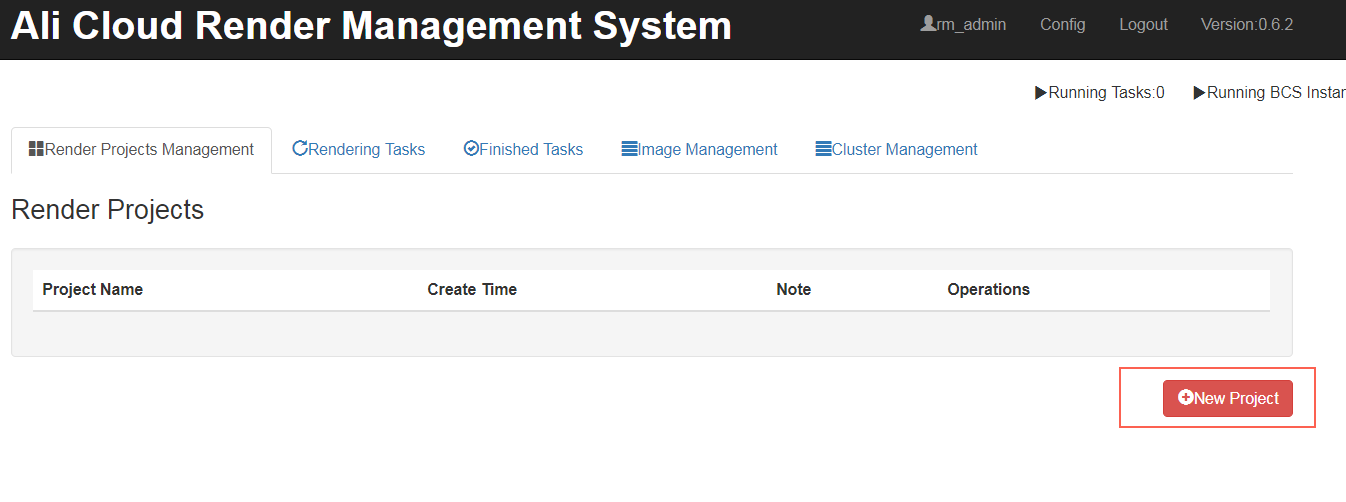Click the triangle icon before Running Tasks
1346x502 pixels.
tap(1041, 93)
